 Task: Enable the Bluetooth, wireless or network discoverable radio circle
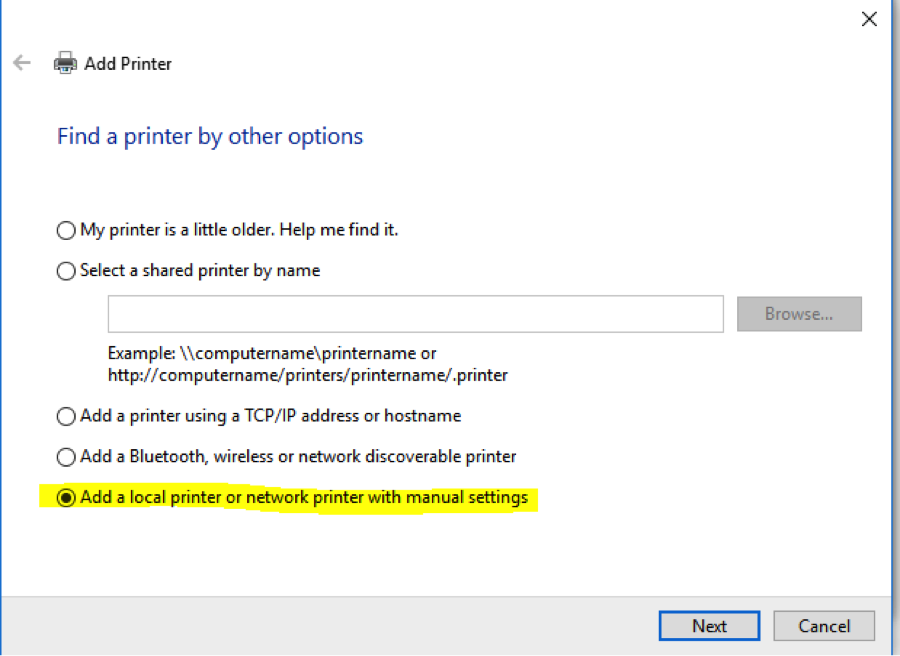(x=66, y=457)
